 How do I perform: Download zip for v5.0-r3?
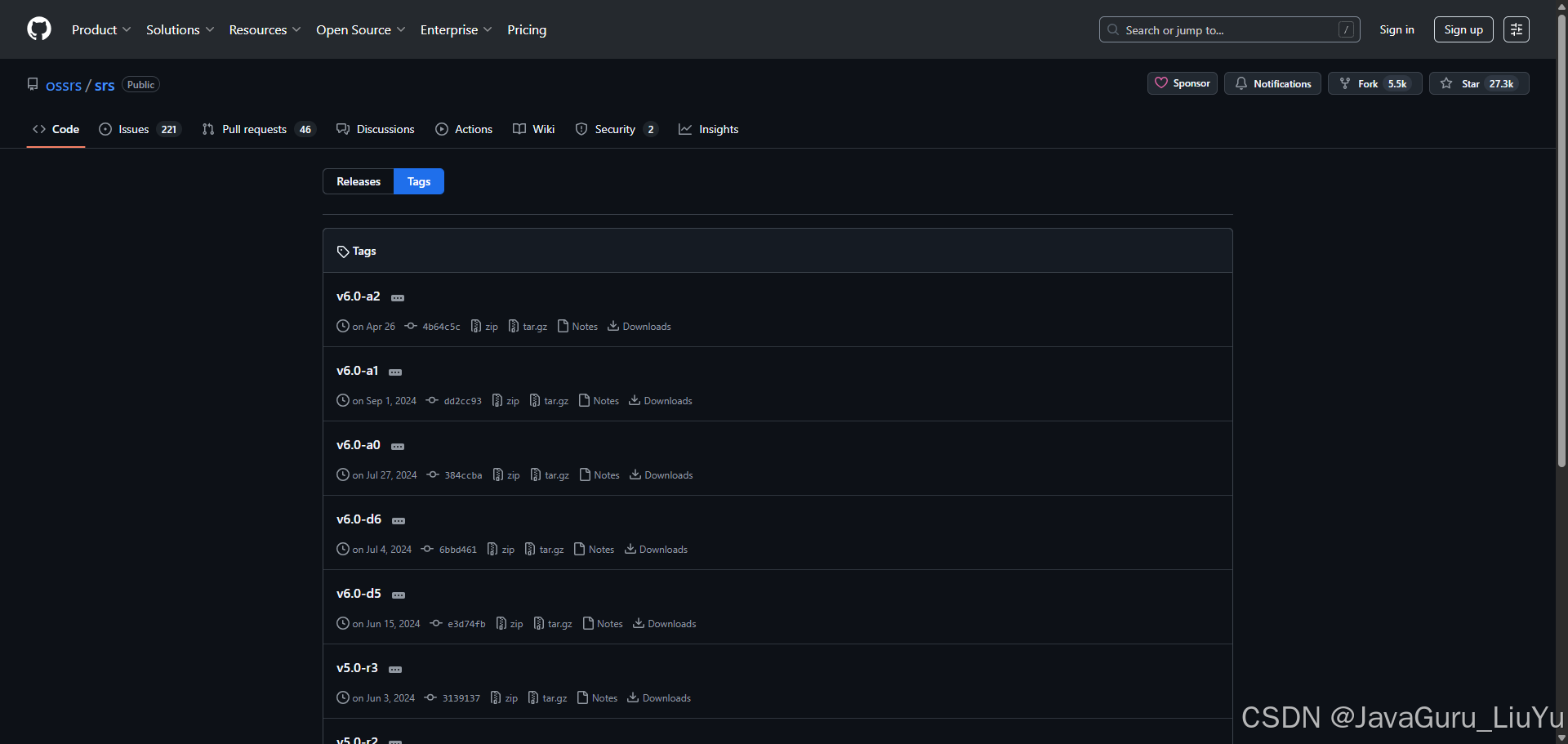pos(504,698)
